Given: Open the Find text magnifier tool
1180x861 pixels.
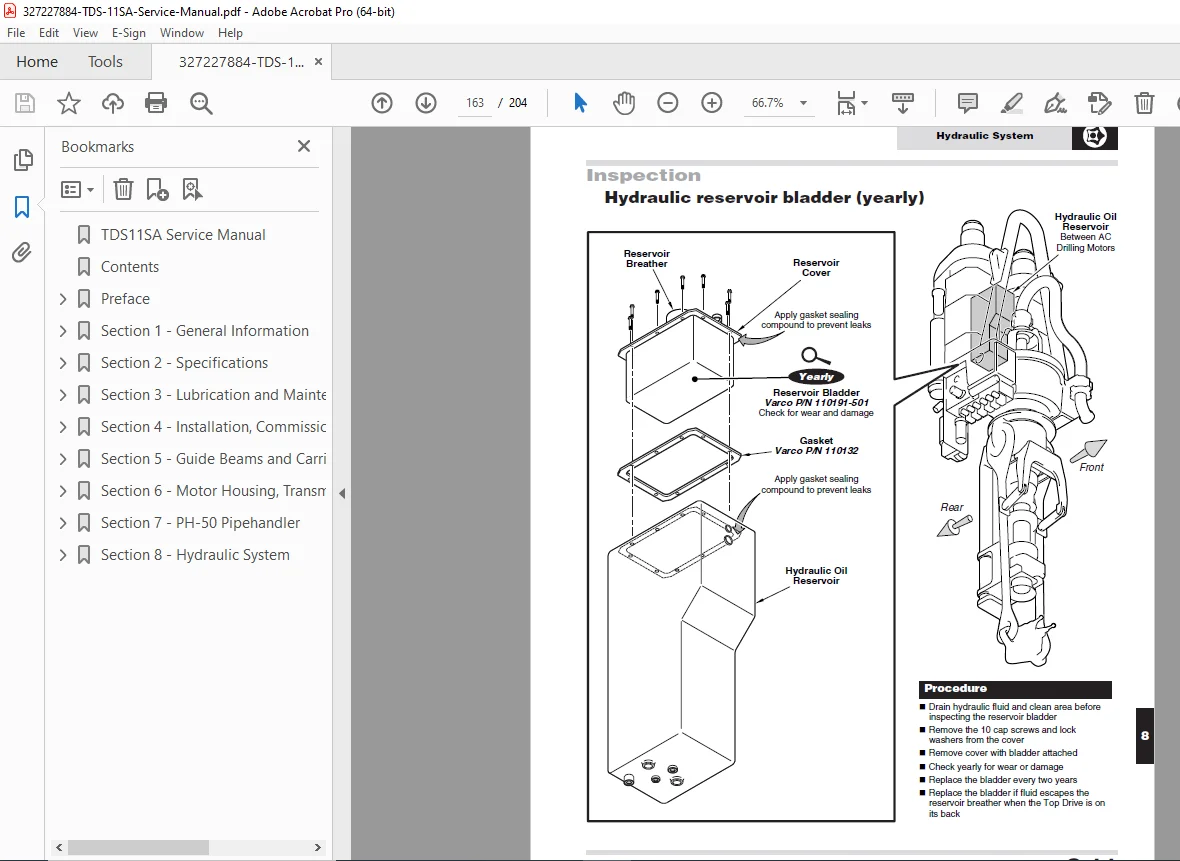Looking at the screenshot, I should tap(201, 102).
